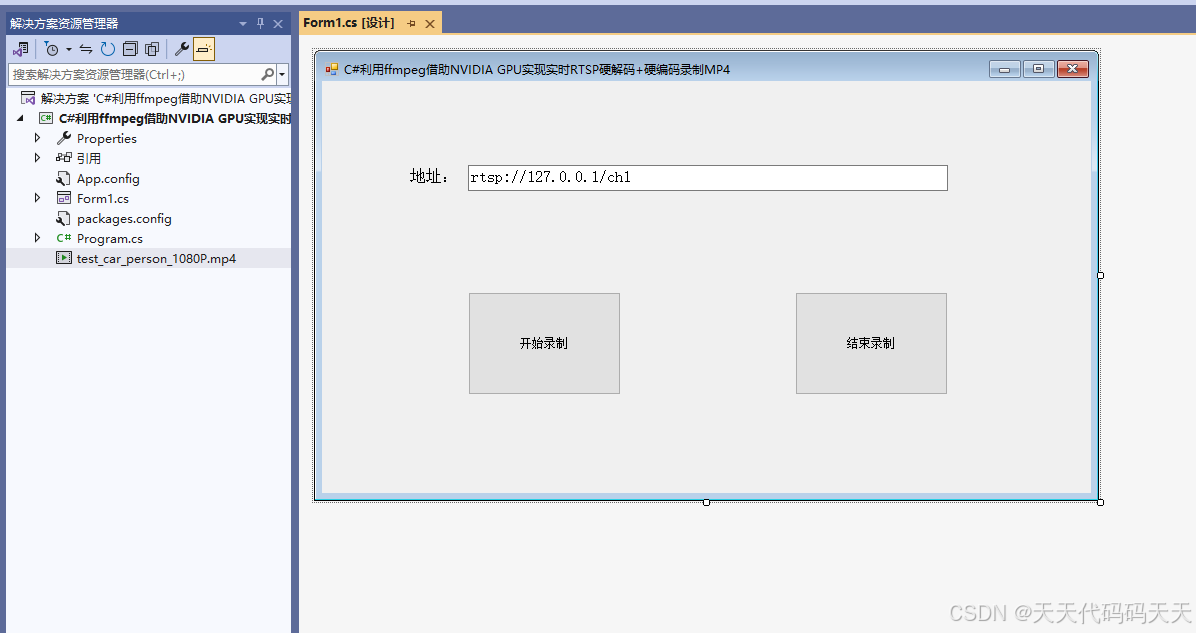Select the Properties tree item
This screenshot has height=633, width=1196.
[x=106, y=139]
